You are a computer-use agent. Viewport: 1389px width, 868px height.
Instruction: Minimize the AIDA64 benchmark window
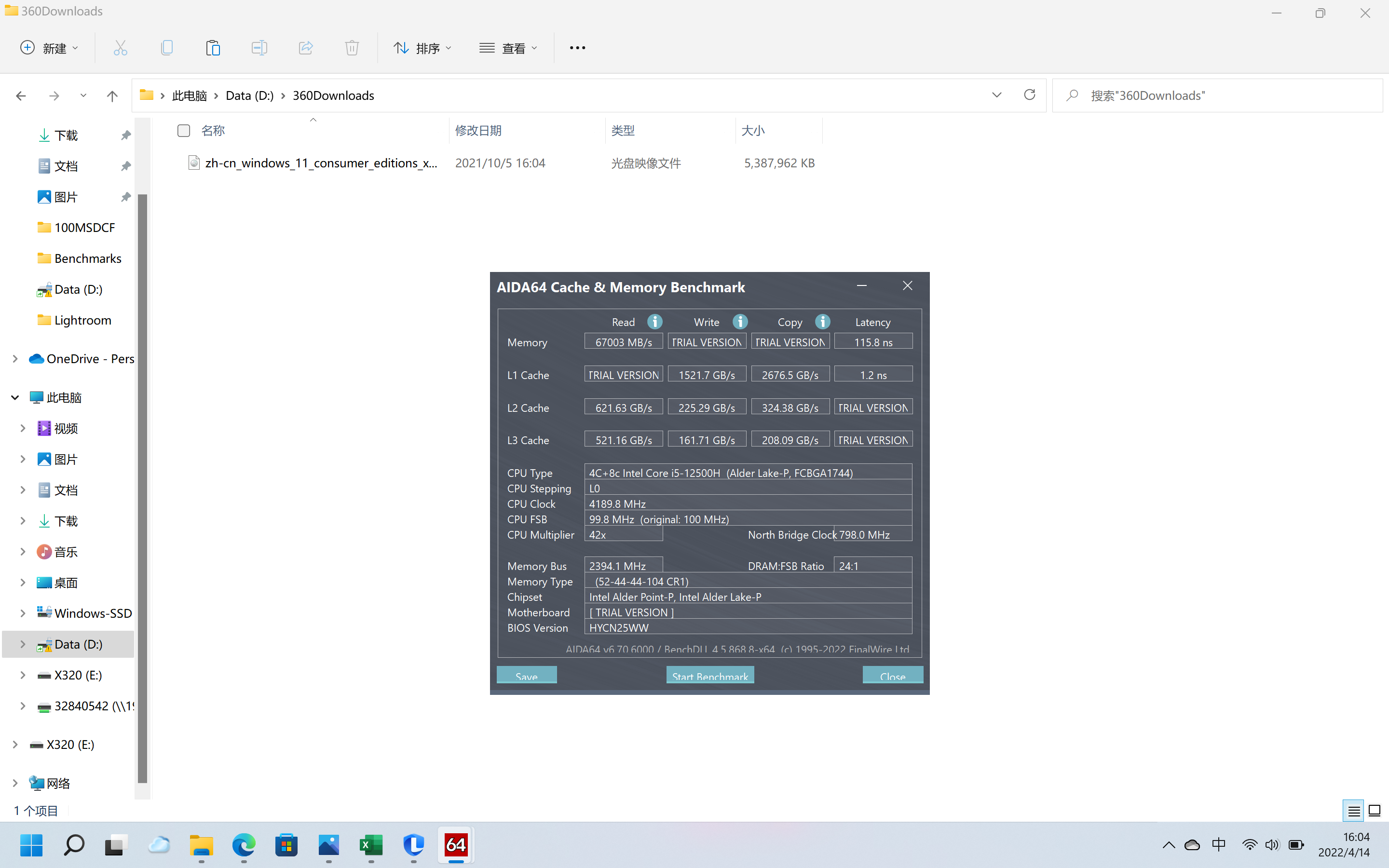click(861, 286)
